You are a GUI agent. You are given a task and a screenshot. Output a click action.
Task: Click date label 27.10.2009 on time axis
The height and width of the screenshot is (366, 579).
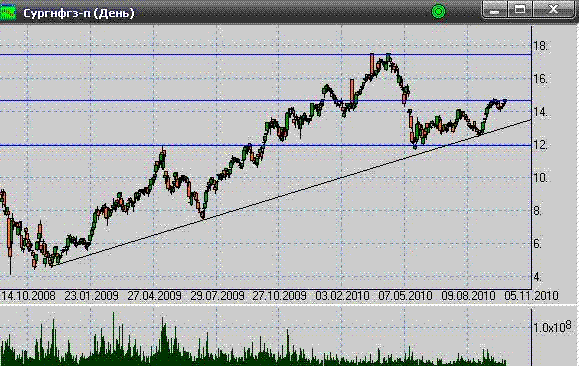pos(280,296)
